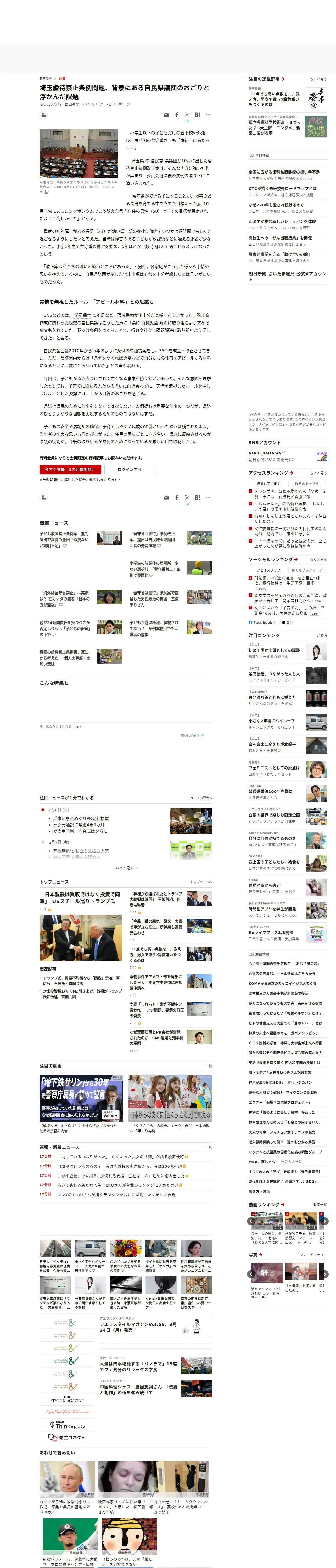This screenshot has width=336, height=1568.
Task: Click red arrow beside 注目の連載記事
Action: (x=283, y=79)
